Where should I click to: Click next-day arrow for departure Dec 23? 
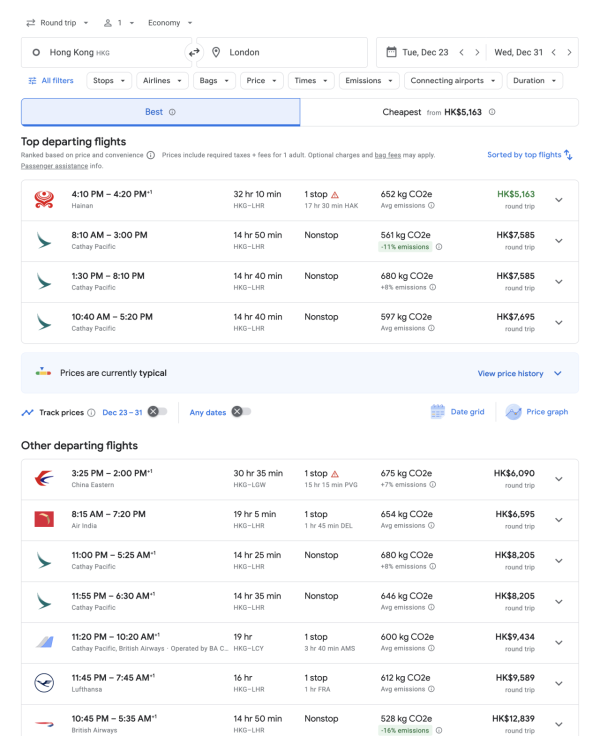tap(477, 52)
